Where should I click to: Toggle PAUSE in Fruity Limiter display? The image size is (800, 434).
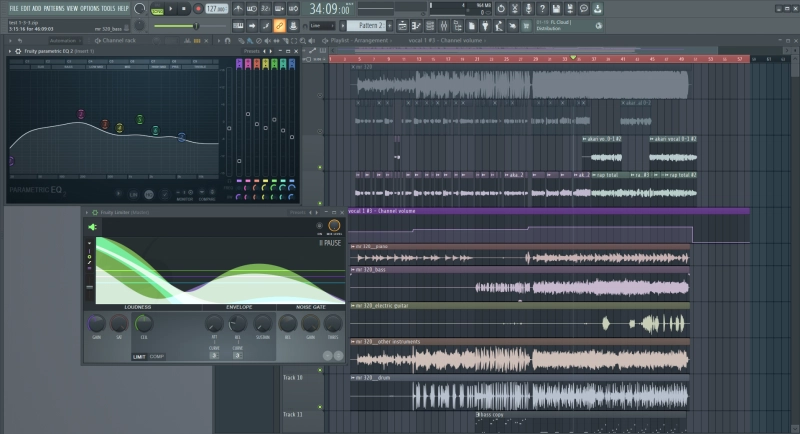coord(330,242)
